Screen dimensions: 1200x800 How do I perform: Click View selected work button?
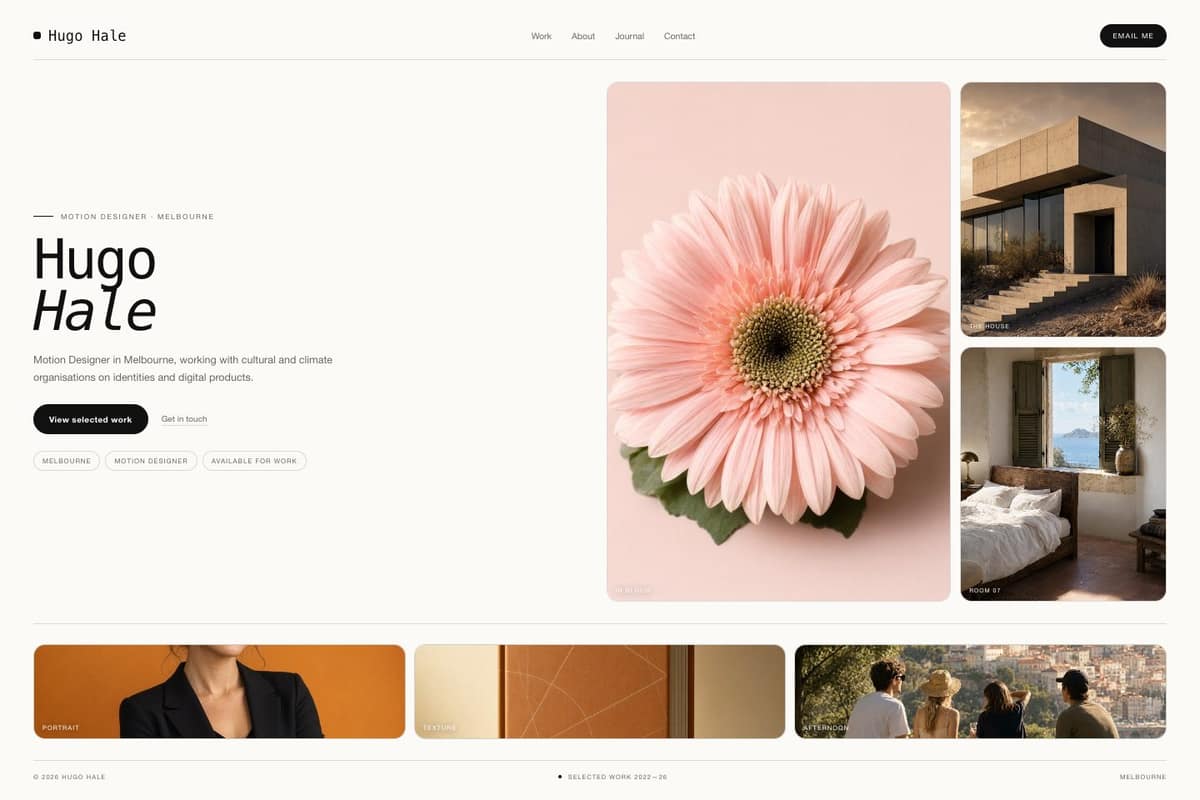[x=90, y=419]
